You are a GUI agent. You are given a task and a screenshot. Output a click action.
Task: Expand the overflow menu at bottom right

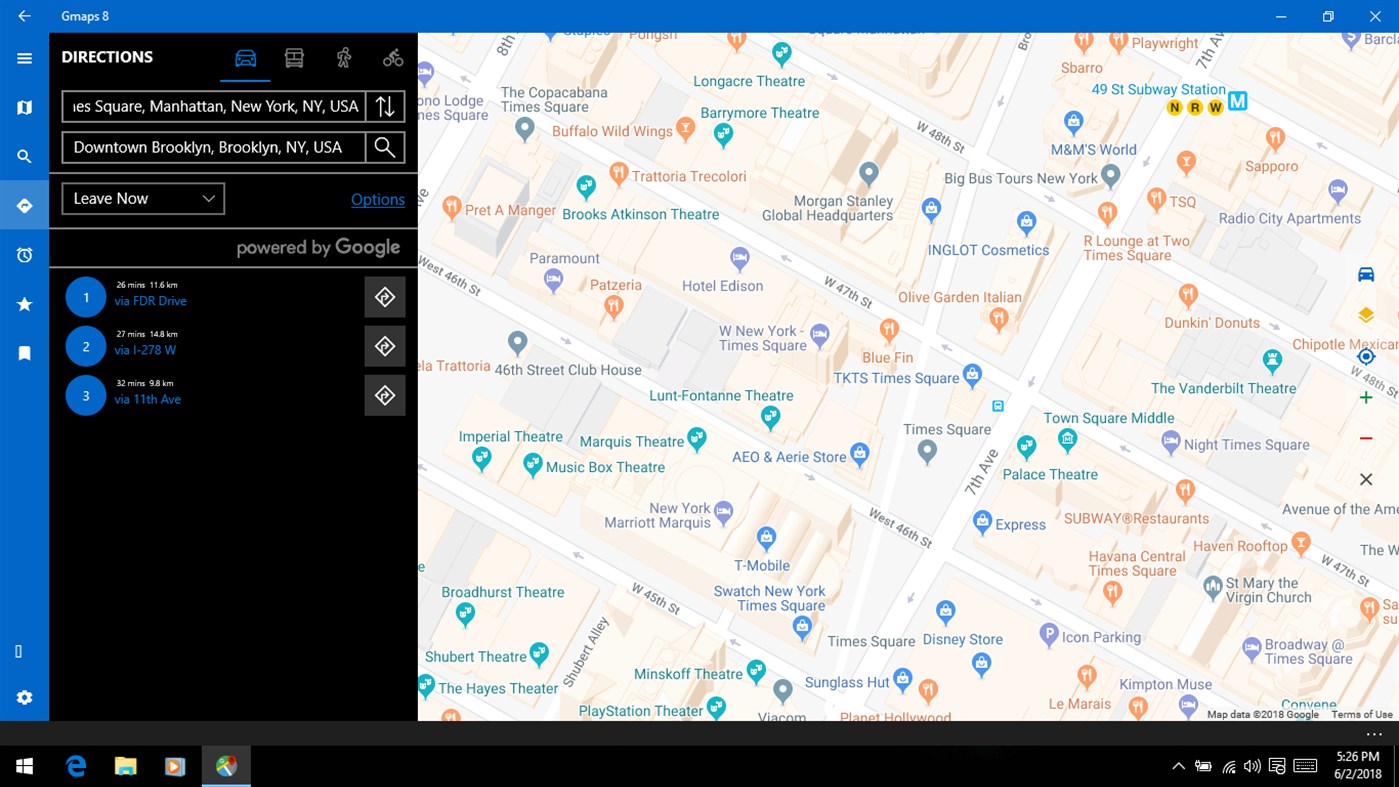click(x=1372, y=733)
